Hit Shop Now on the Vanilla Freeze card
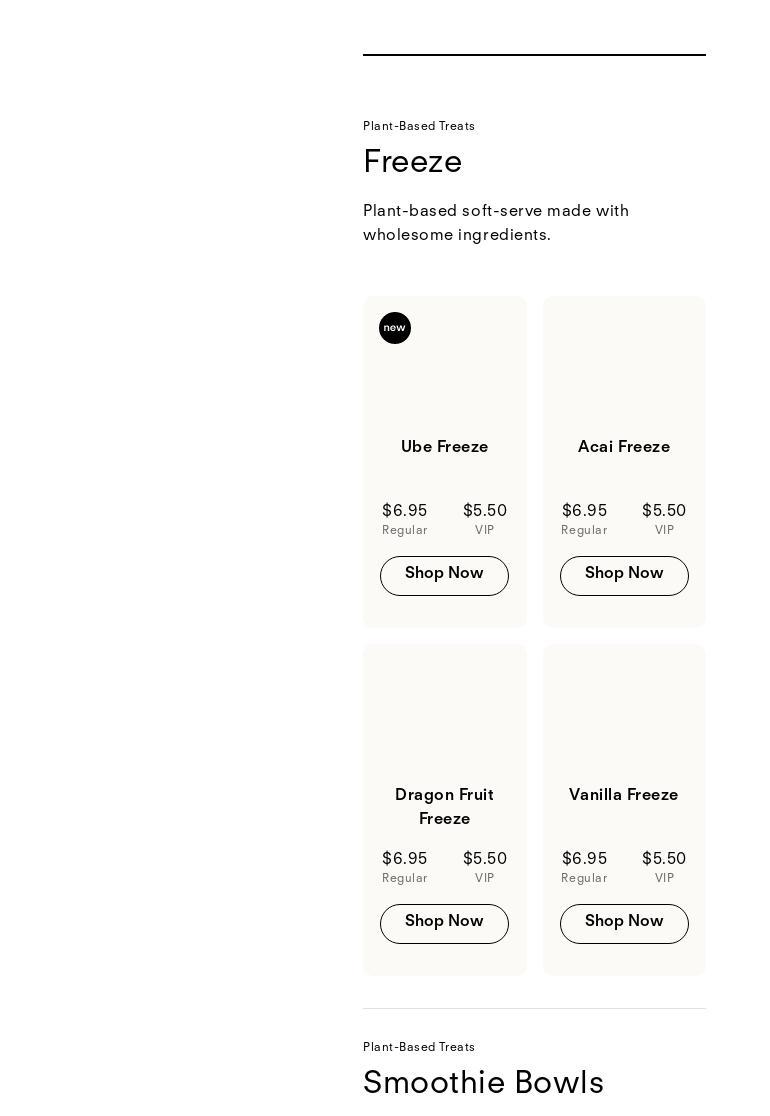 [624, 923]
